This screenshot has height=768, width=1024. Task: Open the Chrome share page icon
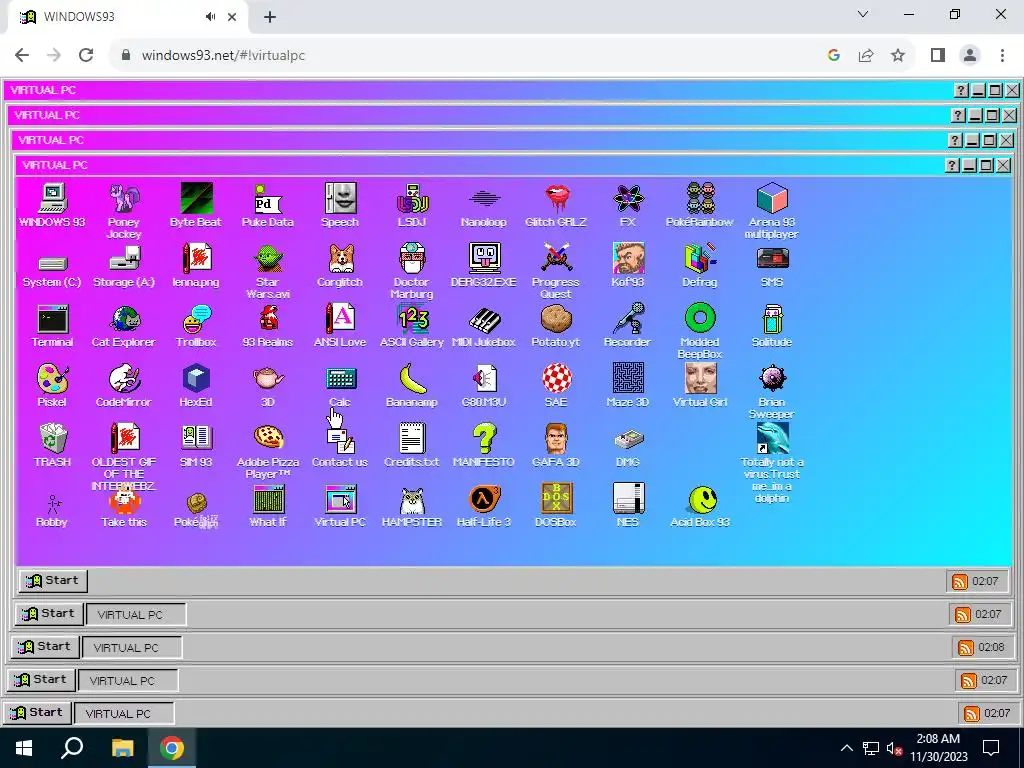pos(866,55)
